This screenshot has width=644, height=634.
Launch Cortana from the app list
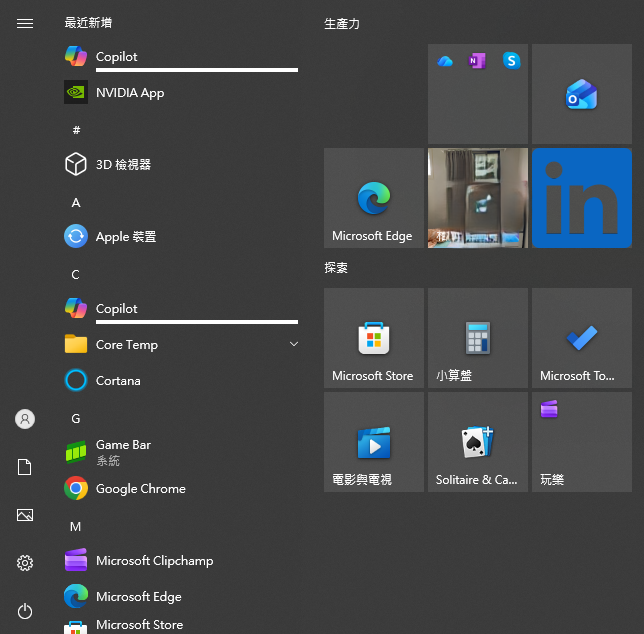(x=181, y=380)
